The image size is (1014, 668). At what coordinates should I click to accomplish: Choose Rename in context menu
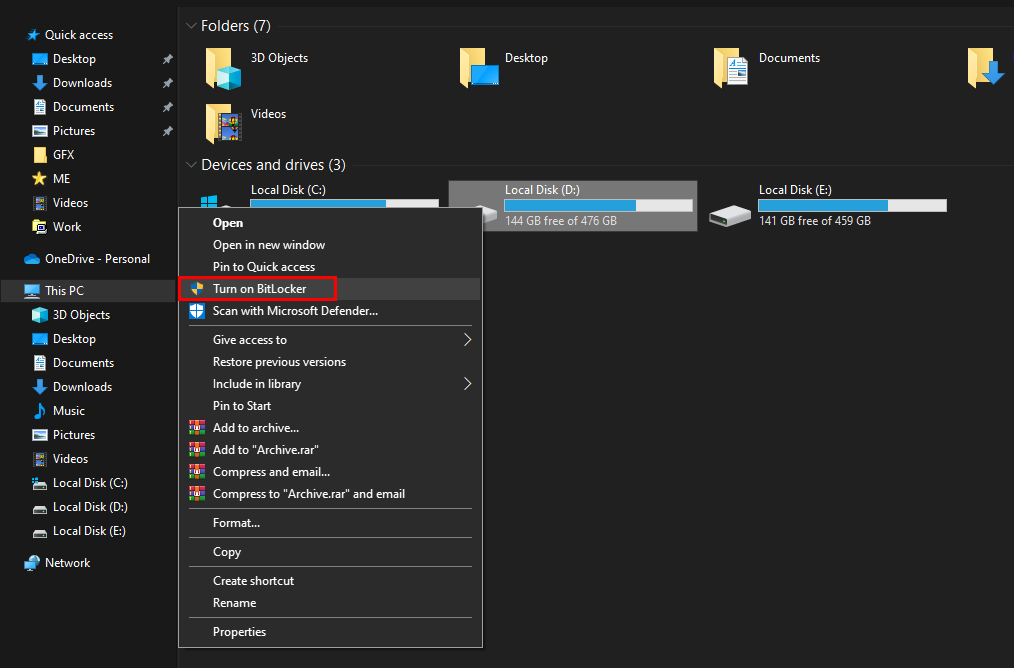(234, 603)
